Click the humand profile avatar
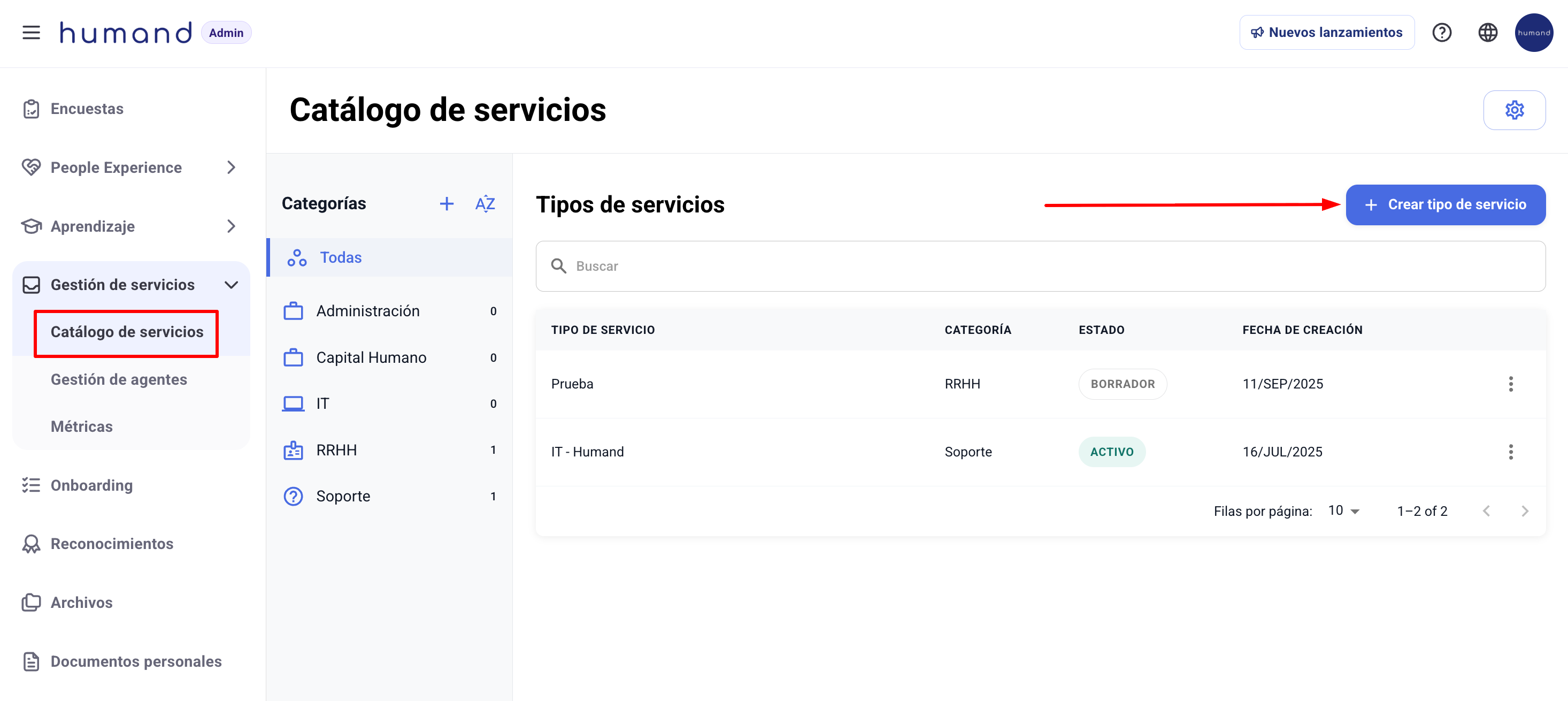This screenshot has height=701, width=1568. (1533, 32)
